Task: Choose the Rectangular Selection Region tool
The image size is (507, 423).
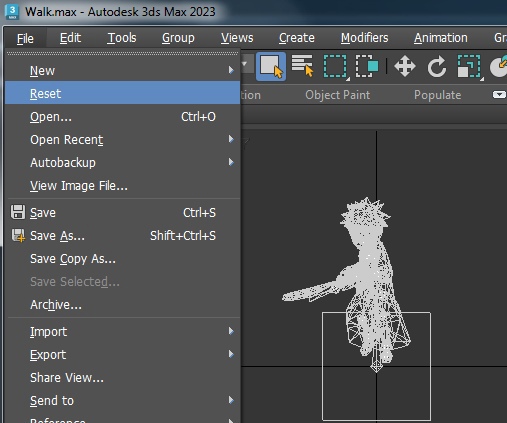Action: pos(335,66)
